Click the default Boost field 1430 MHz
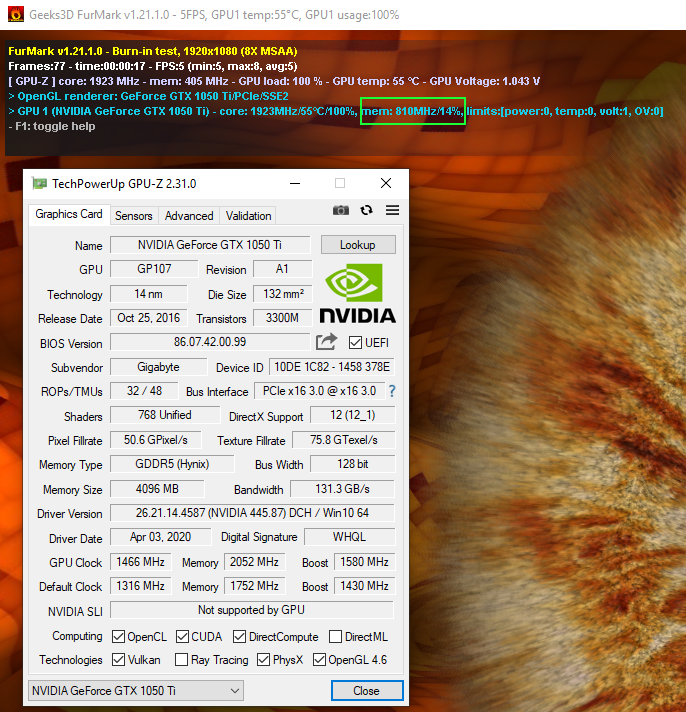The image size is (686, 712). 365,586
